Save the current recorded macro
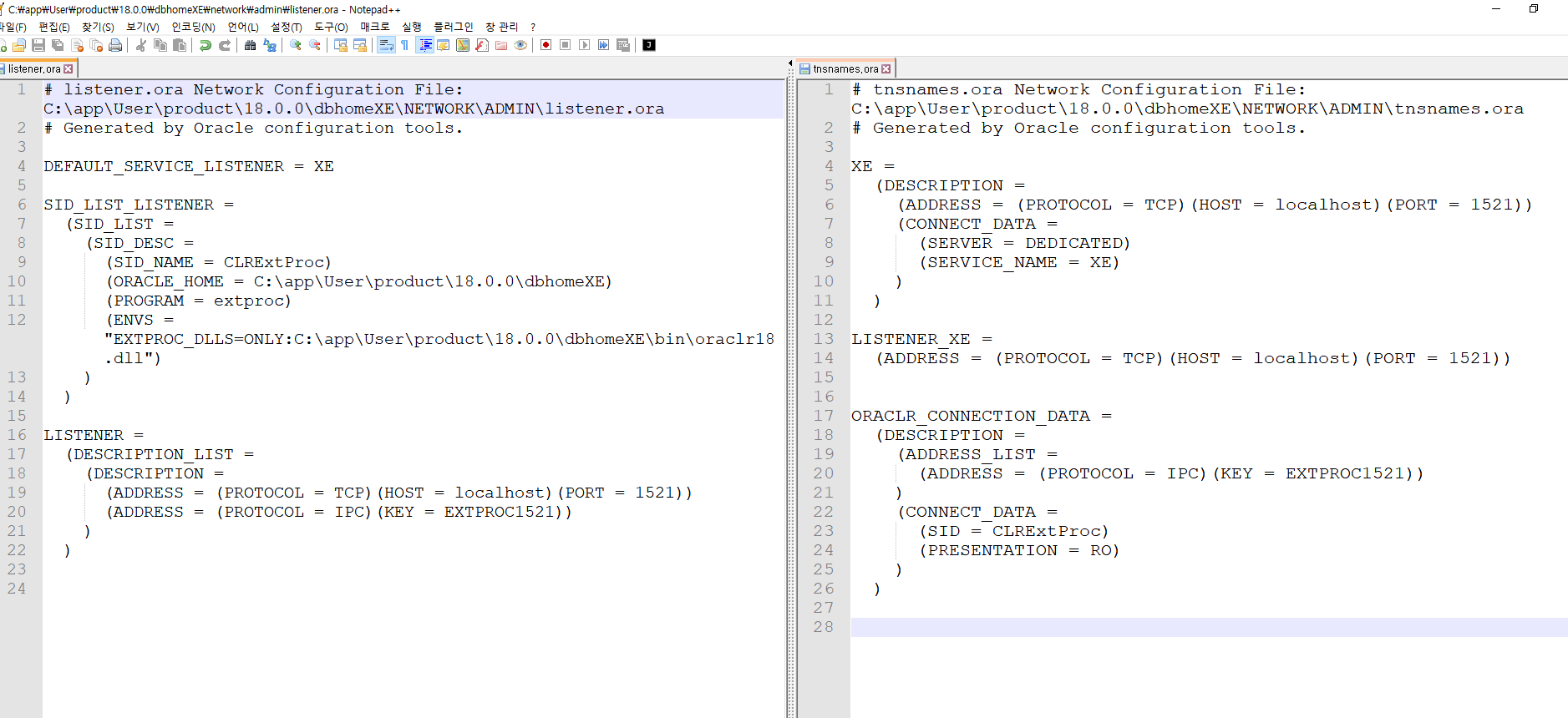The height and width of the screenshot is (718, 1568). pos(623,45)
